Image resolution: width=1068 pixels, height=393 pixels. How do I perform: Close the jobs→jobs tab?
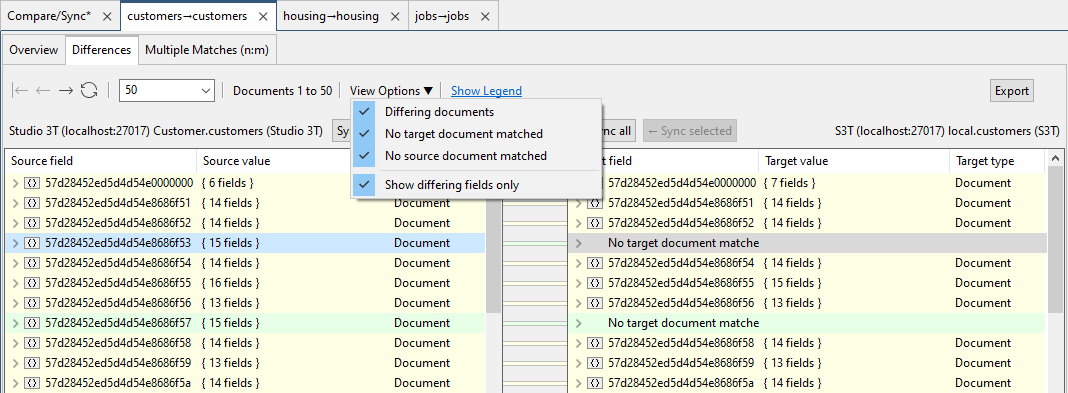485,16
